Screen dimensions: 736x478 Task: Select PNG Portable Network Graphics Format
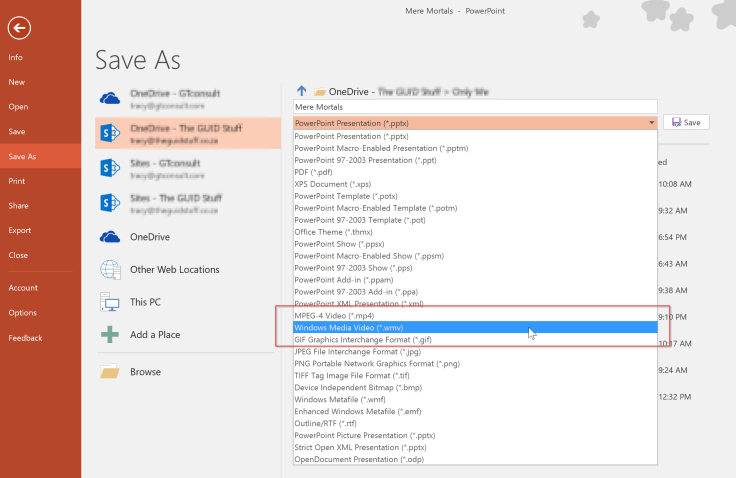[x=377, y=363]
